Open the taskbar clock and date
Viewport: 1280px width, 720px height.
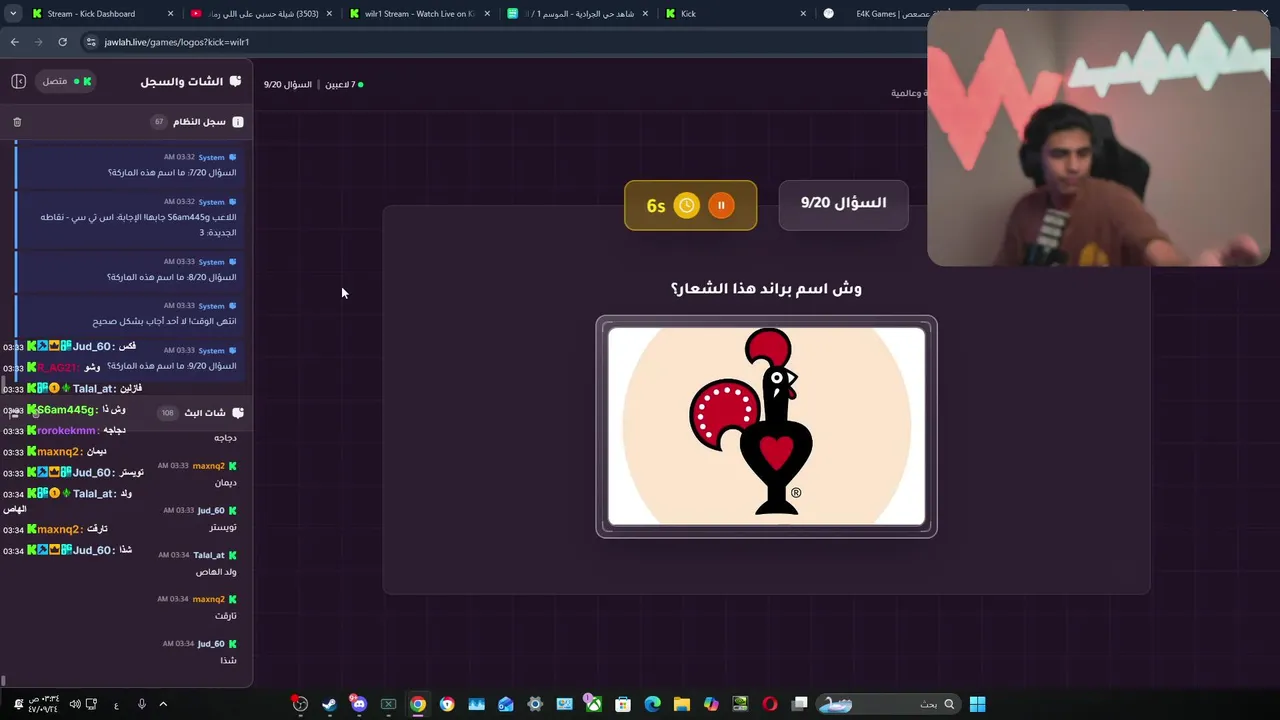click(44, 704)
